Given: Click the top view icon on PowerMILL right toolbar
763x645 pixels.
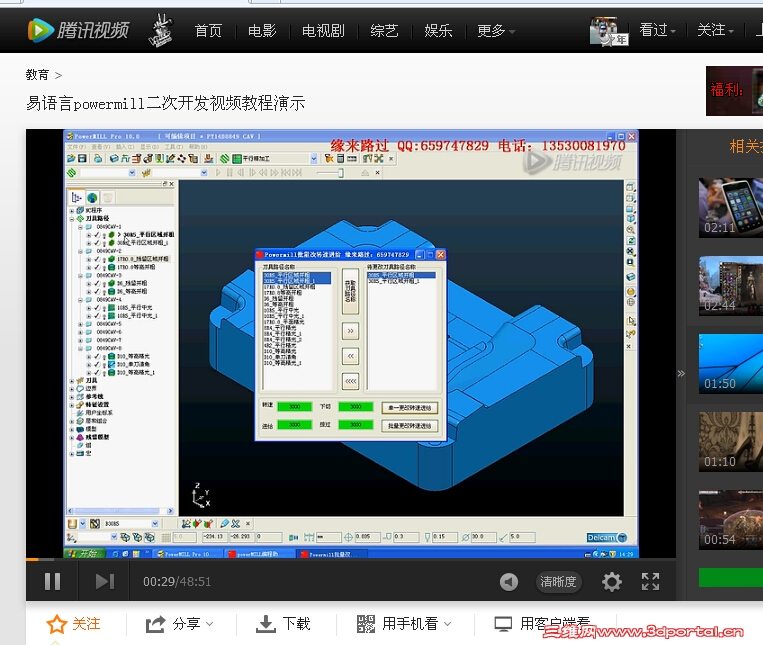Looking at the screenshot, I should click(x=631, y=187).
